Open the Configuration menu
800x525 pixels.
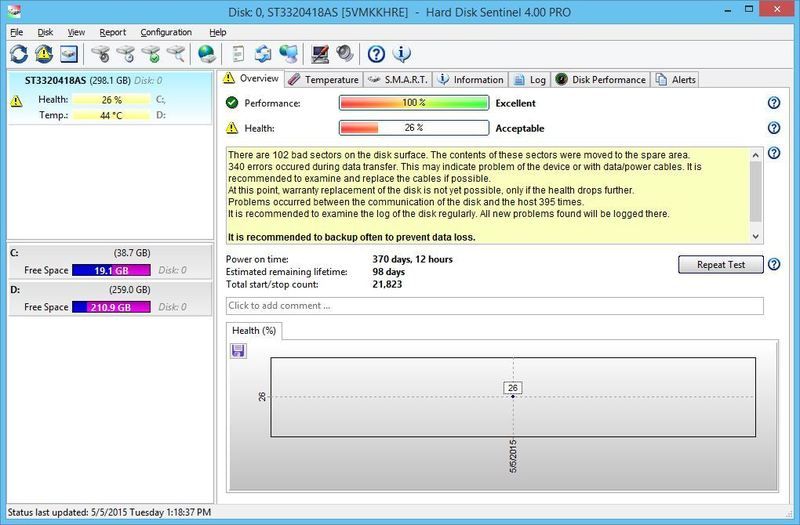[x=166, y=32]
